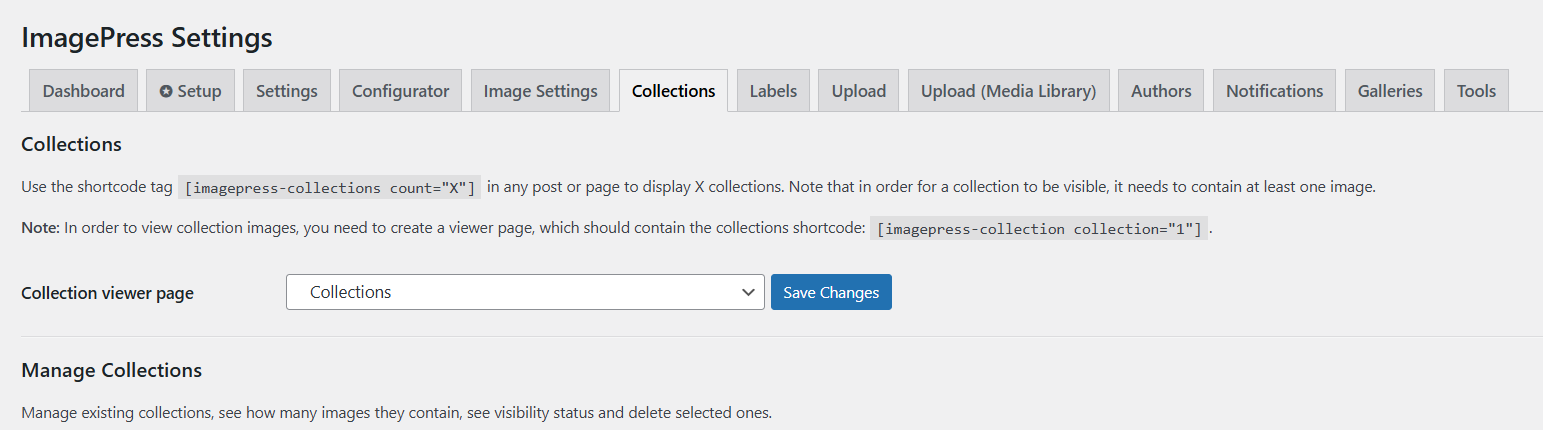
Task: Click the star icon on Setup tab
Action: pos(166,91)
